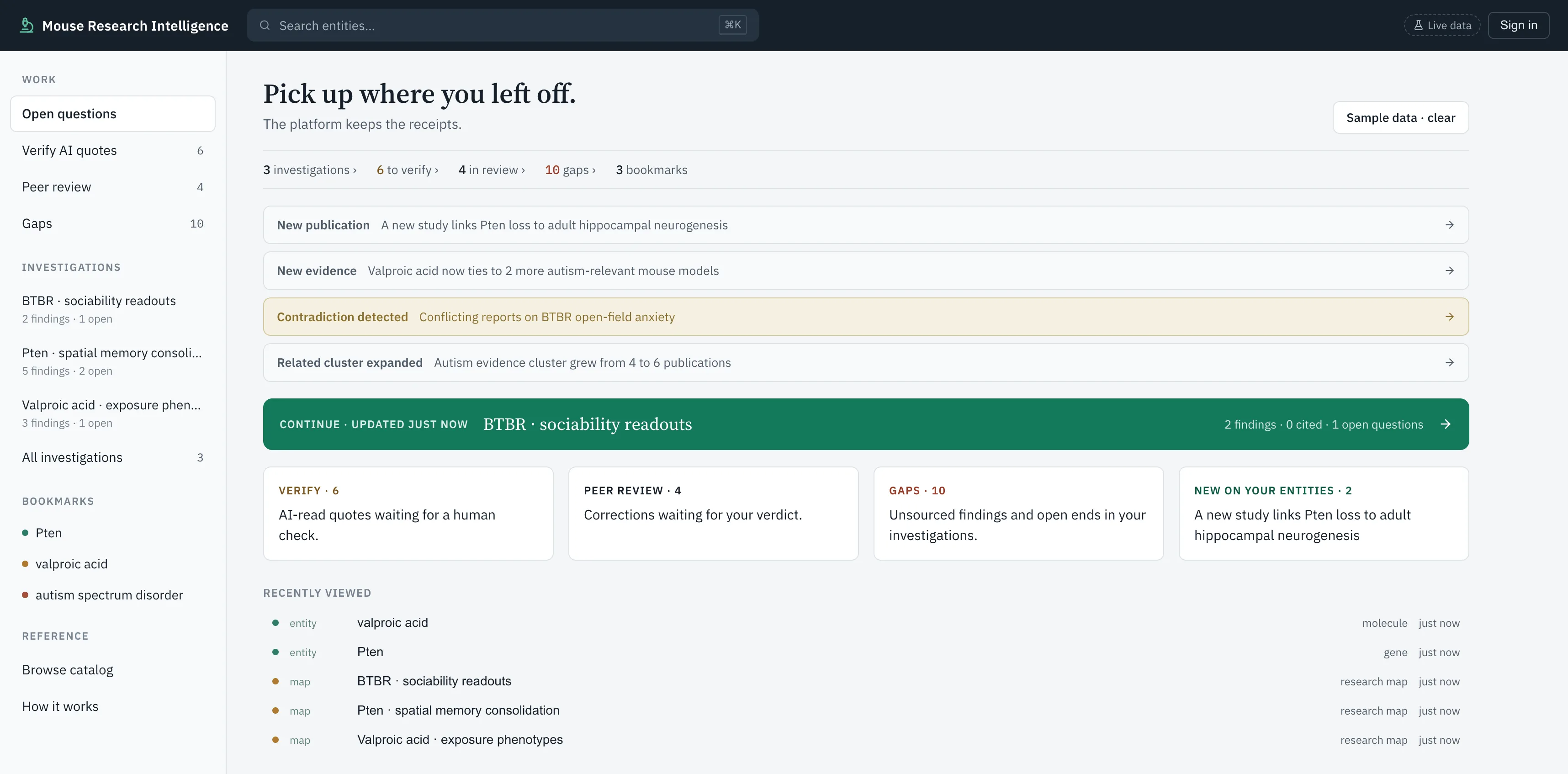Open Verify AI quotes in sidebar
The image size is (1568, 774).
[112, 150]
